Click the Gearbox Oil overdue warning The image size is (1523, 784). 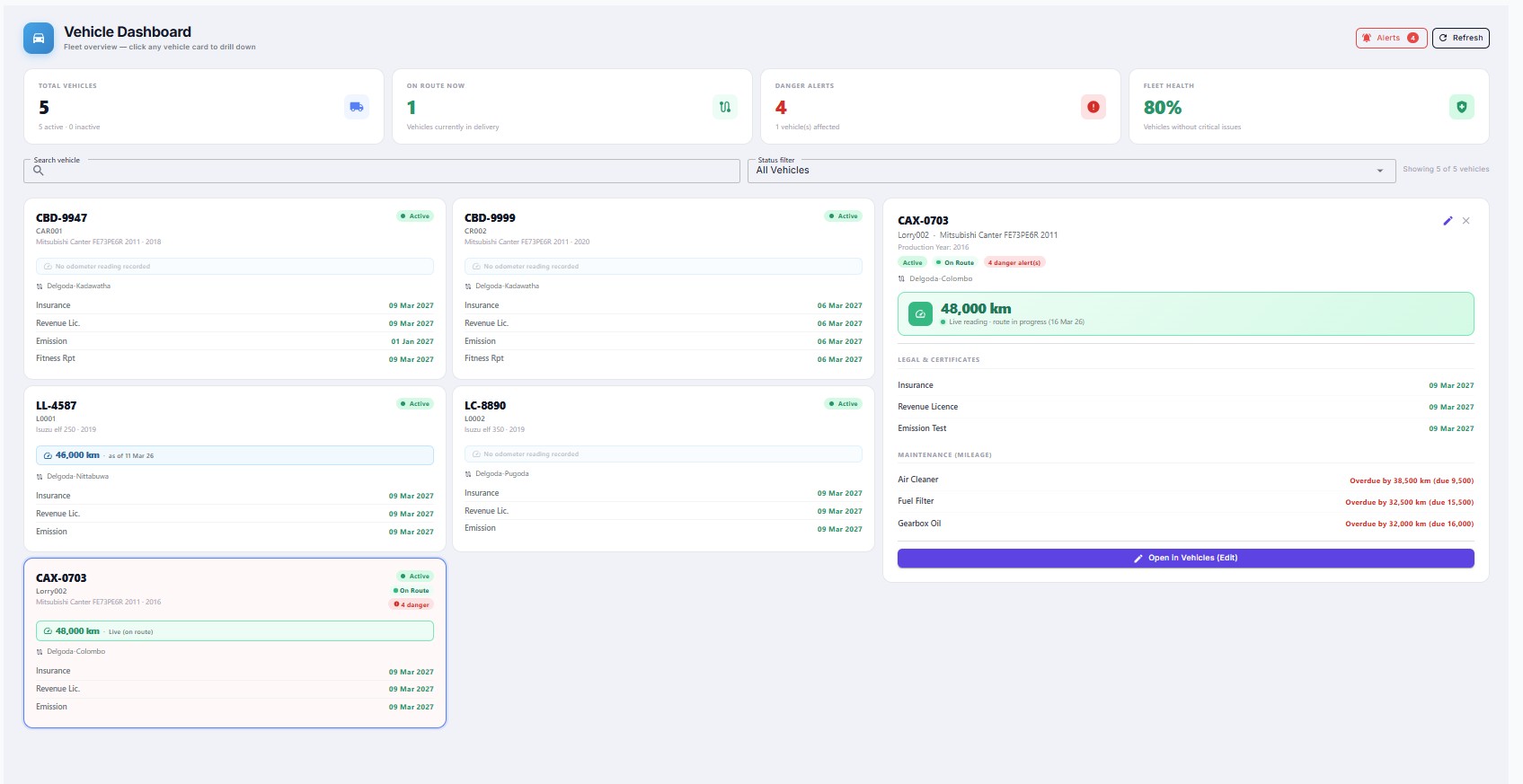(1410, 524)
